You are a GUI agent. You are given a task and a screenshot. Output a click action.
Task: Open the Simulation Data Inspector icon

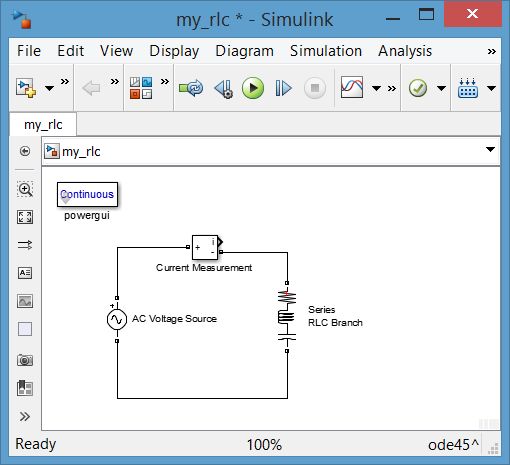tap(352, 87)
